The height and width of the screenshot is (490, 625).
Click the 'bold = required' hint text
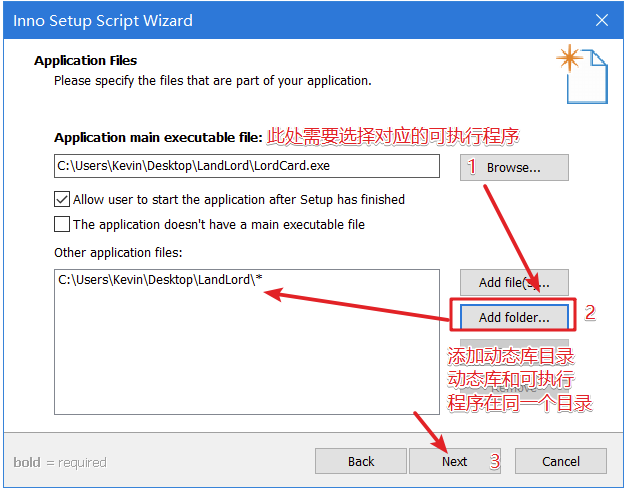point(60,462)
